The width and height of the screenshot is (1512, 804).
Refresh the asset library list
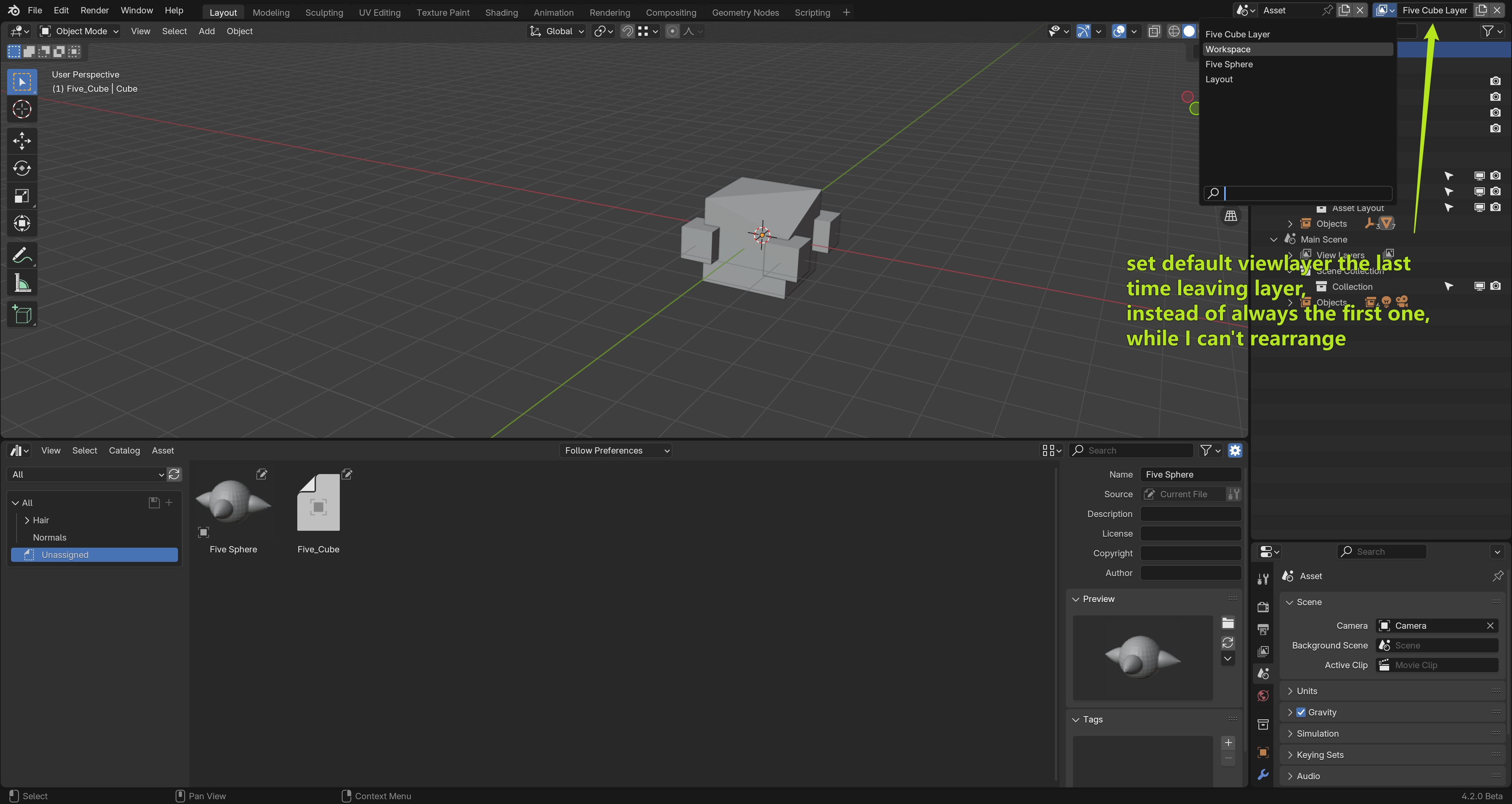pos(174,474)
